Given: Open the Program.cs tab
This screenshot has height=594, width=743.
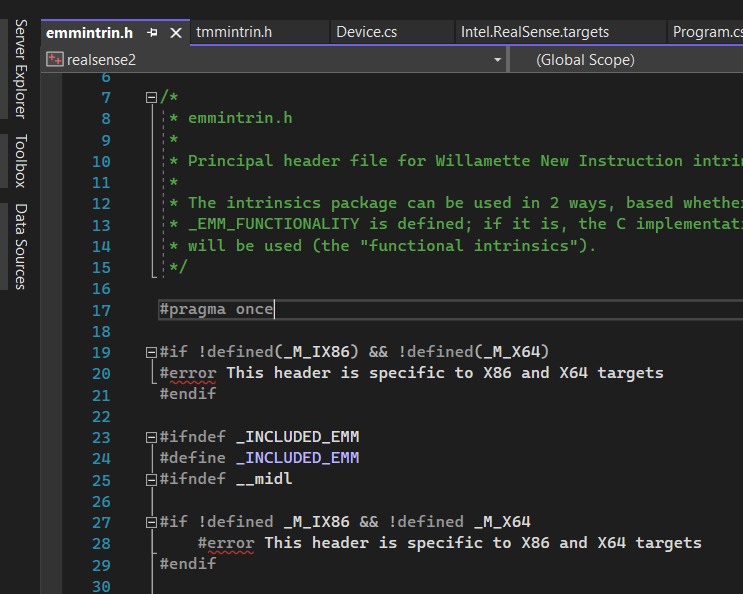Looking at the screenshot, I should [x=707, y=32].
